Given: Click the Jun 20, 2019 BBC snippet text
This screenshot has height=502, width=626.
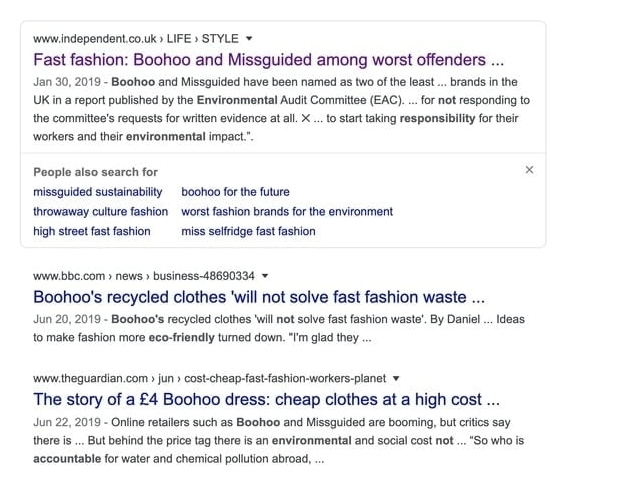Looking at the screenshot, I should (x=278, y=328).
